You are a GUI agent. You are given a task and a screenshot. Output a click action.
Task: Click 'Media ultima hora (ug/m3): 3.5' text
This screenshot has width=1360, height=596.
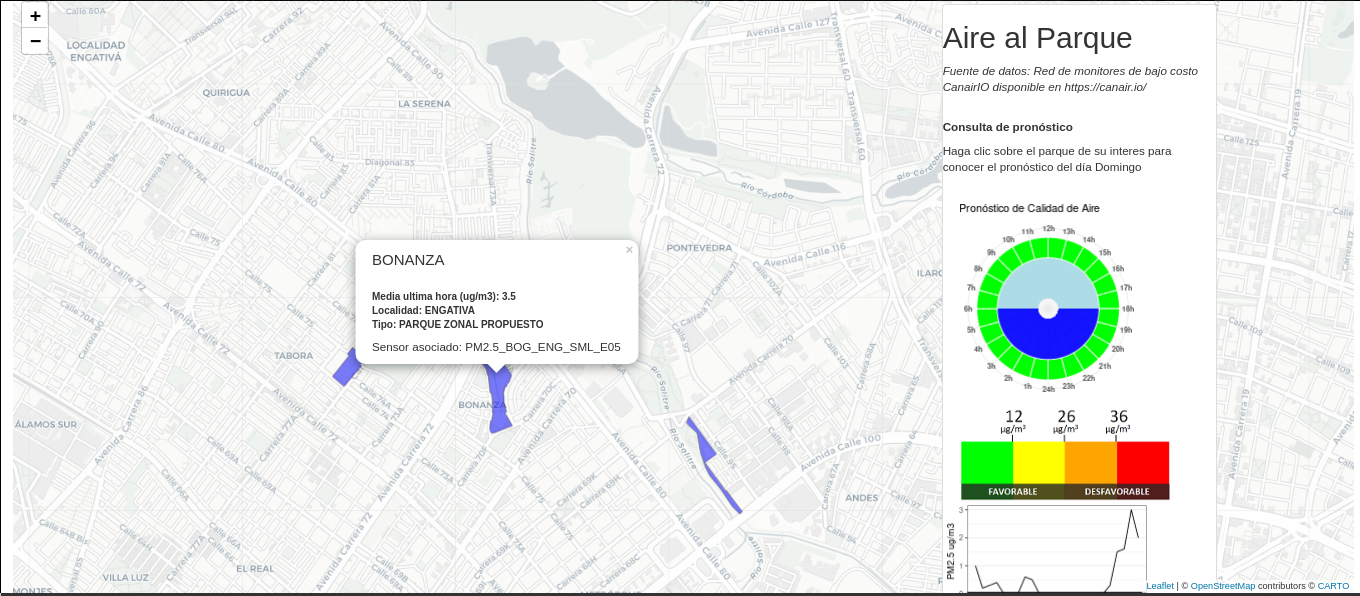point(444,296)
